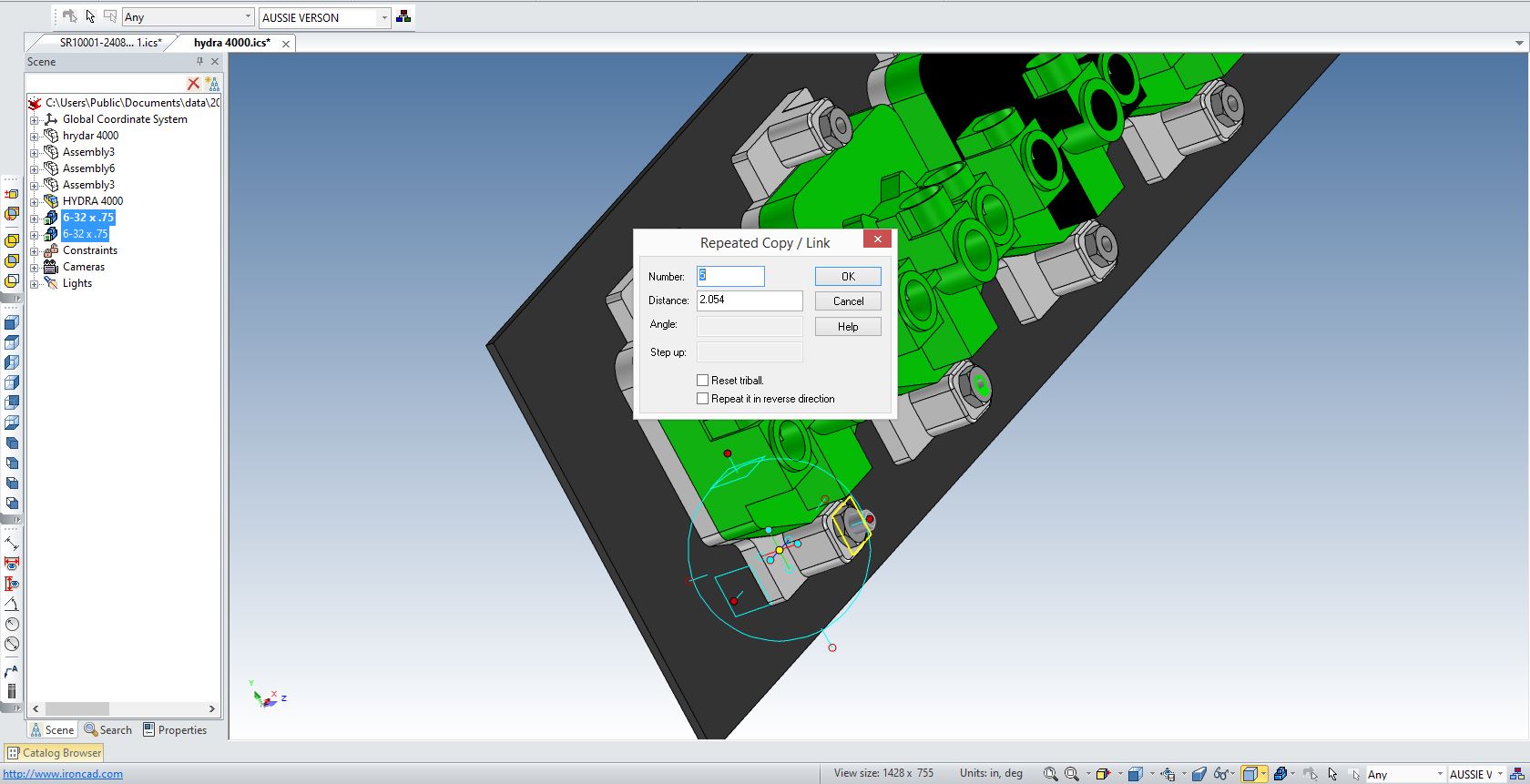Expand the Lights tree node
Screen dimensions: 1530x784
(x=35, y=283)
